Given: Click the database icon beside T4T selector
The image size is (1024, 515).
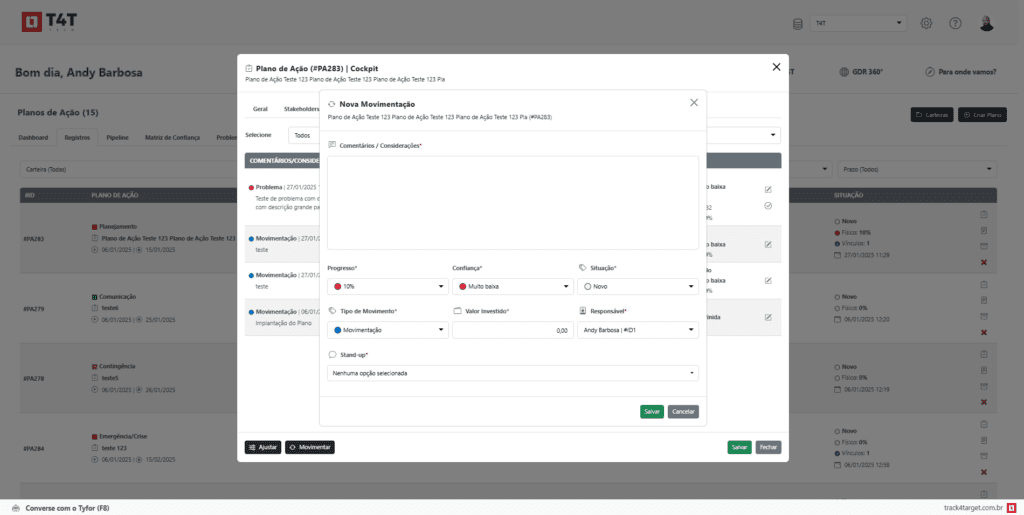Looking at the screenshot, I should click(x=798, y=23).
